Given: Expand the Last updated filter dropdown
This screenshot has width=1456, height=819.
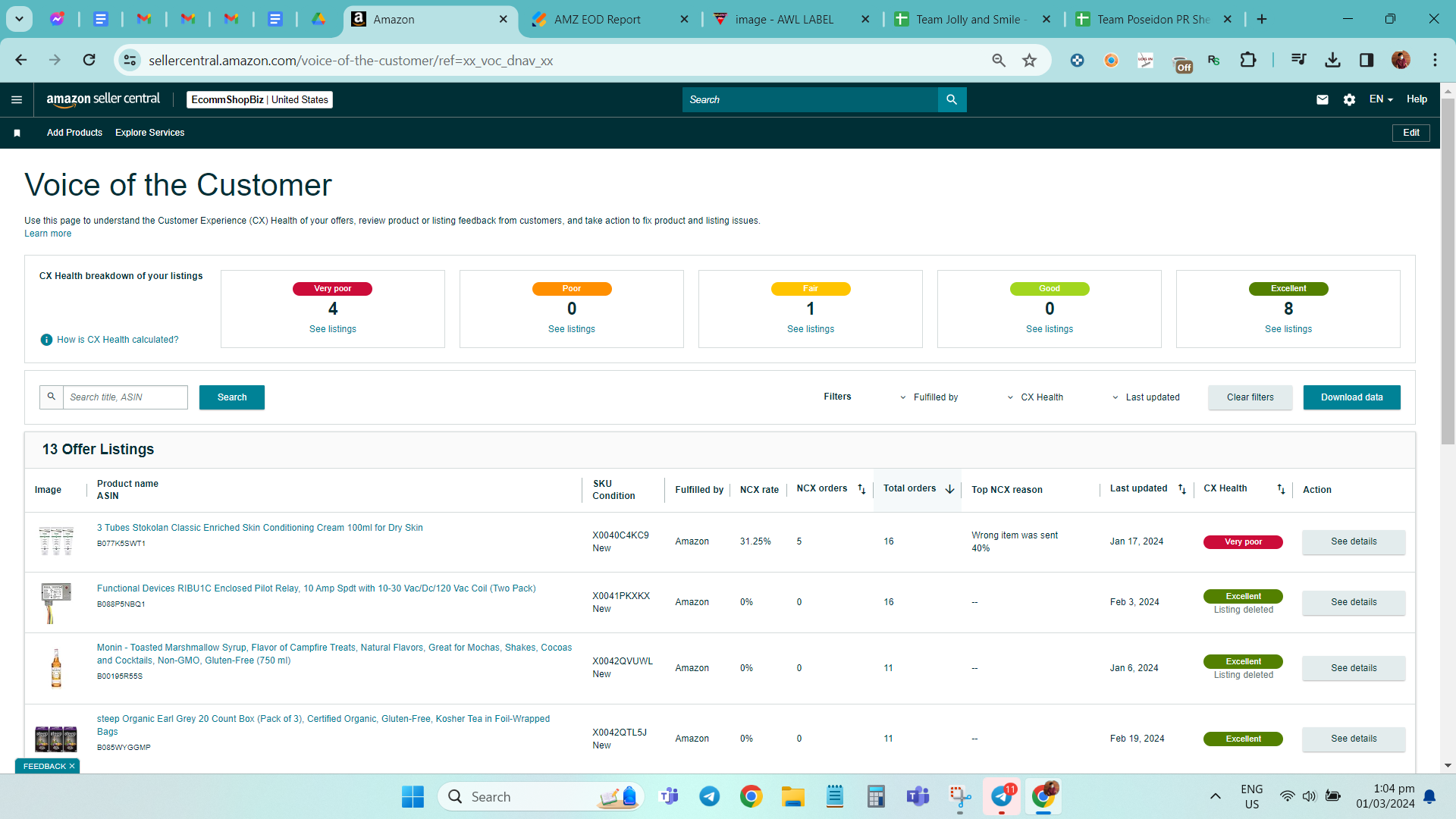Looking at the screenshot, I should pos(1145,397).
